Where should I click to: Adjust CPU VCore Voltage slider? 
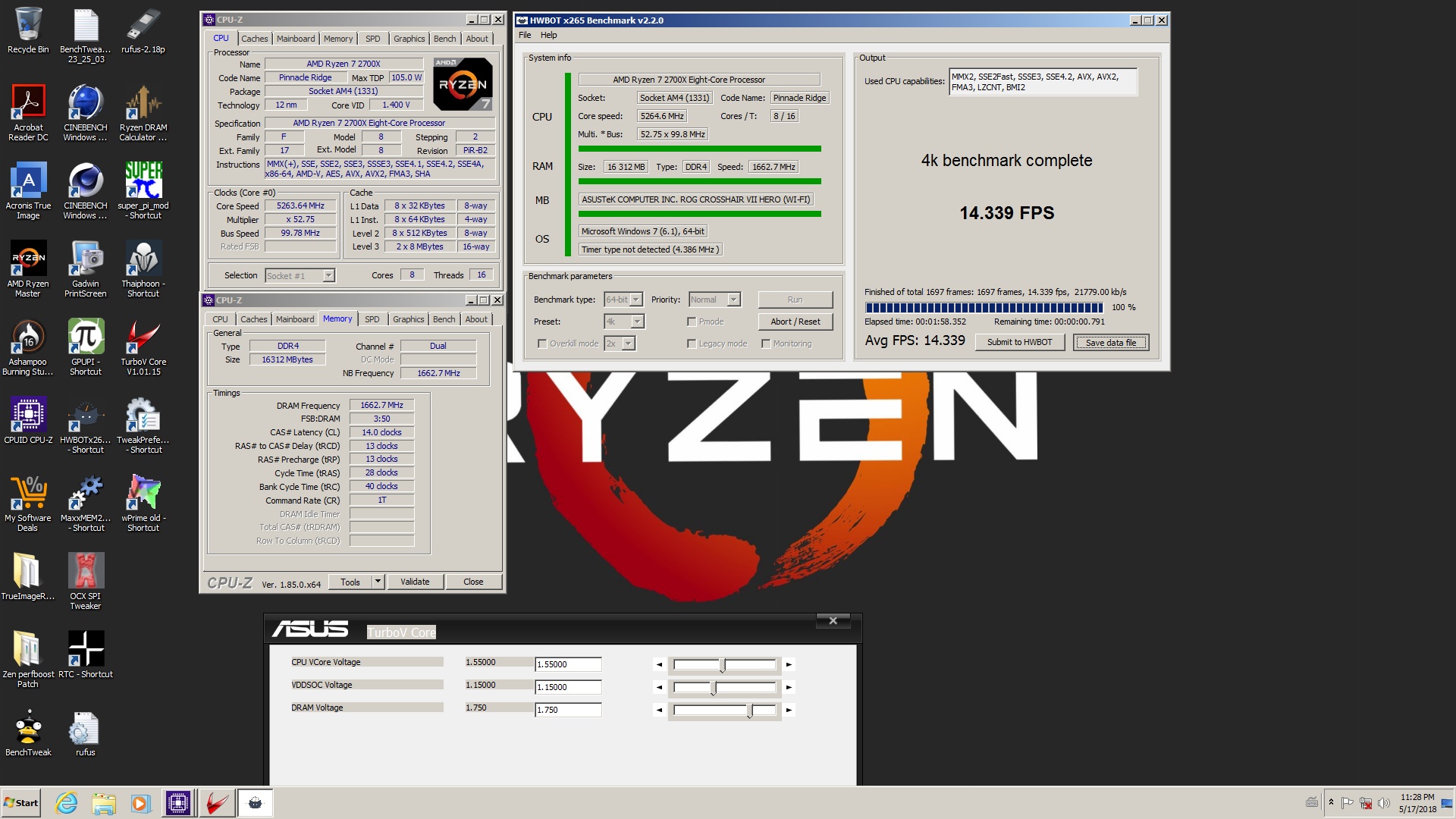pyautogui.click(x=724, y=665)
